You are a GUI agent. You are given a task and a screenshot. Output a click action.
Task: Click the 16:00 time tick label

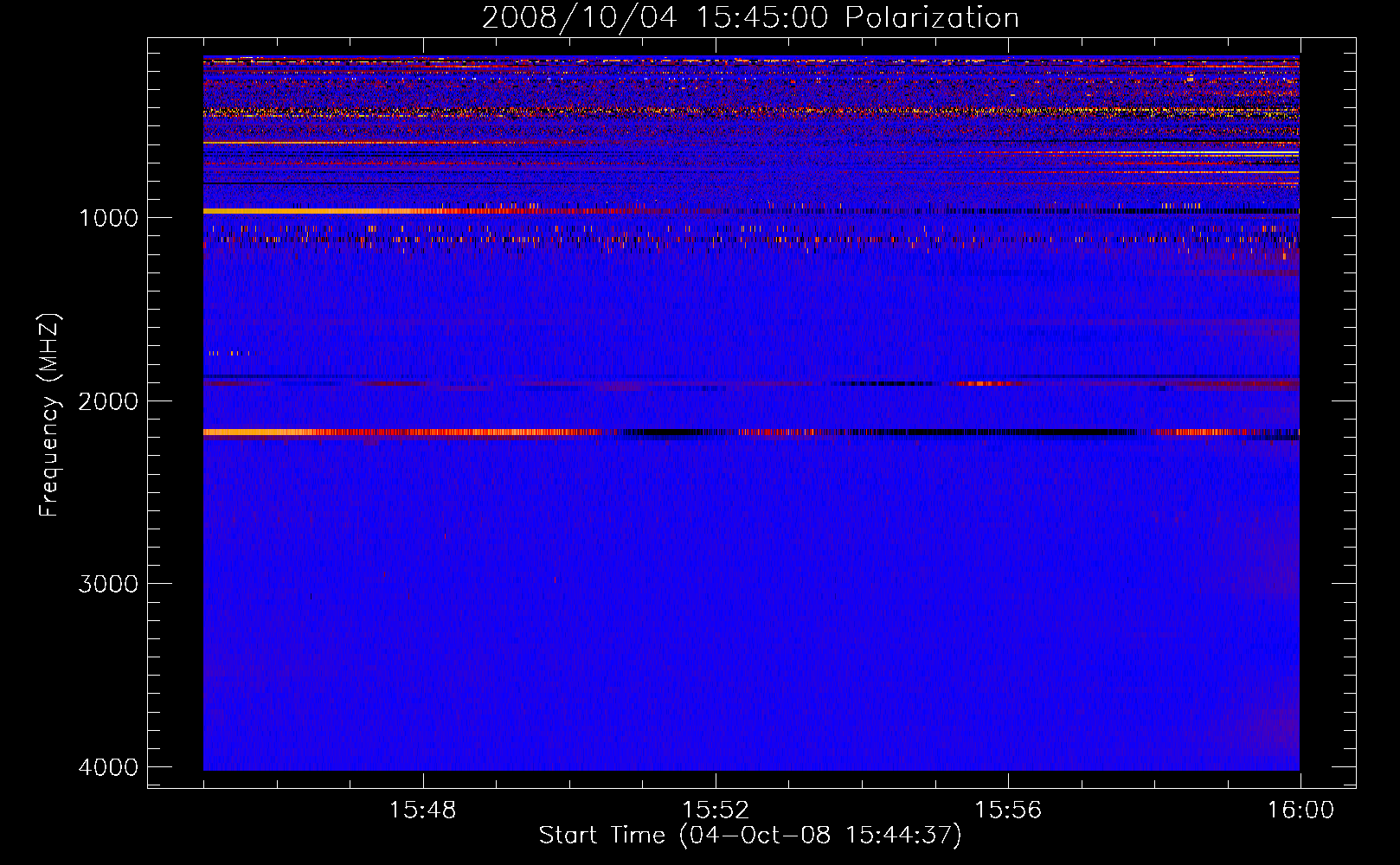coord(1300,810)
